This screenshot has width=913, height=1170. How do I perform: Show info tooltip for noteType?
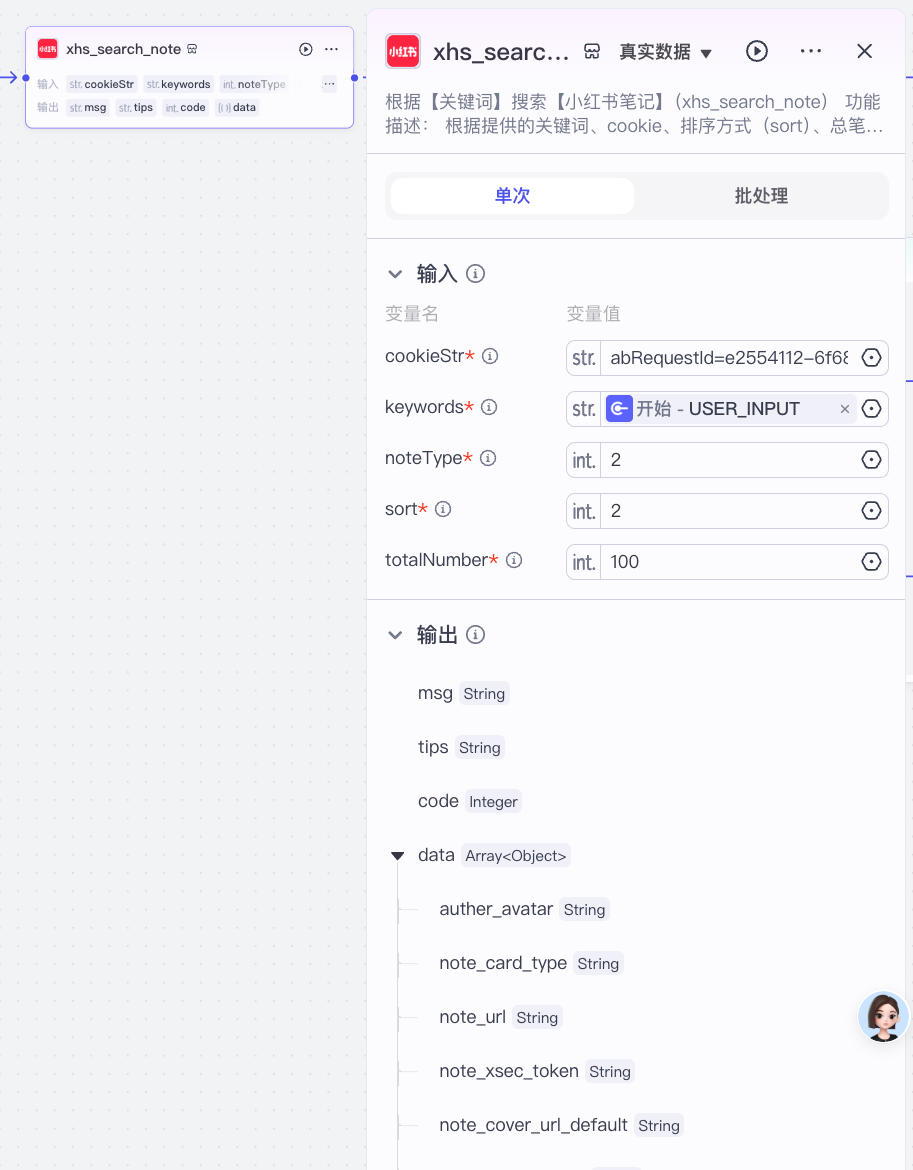pyautogui.click(x=488, y=457)
